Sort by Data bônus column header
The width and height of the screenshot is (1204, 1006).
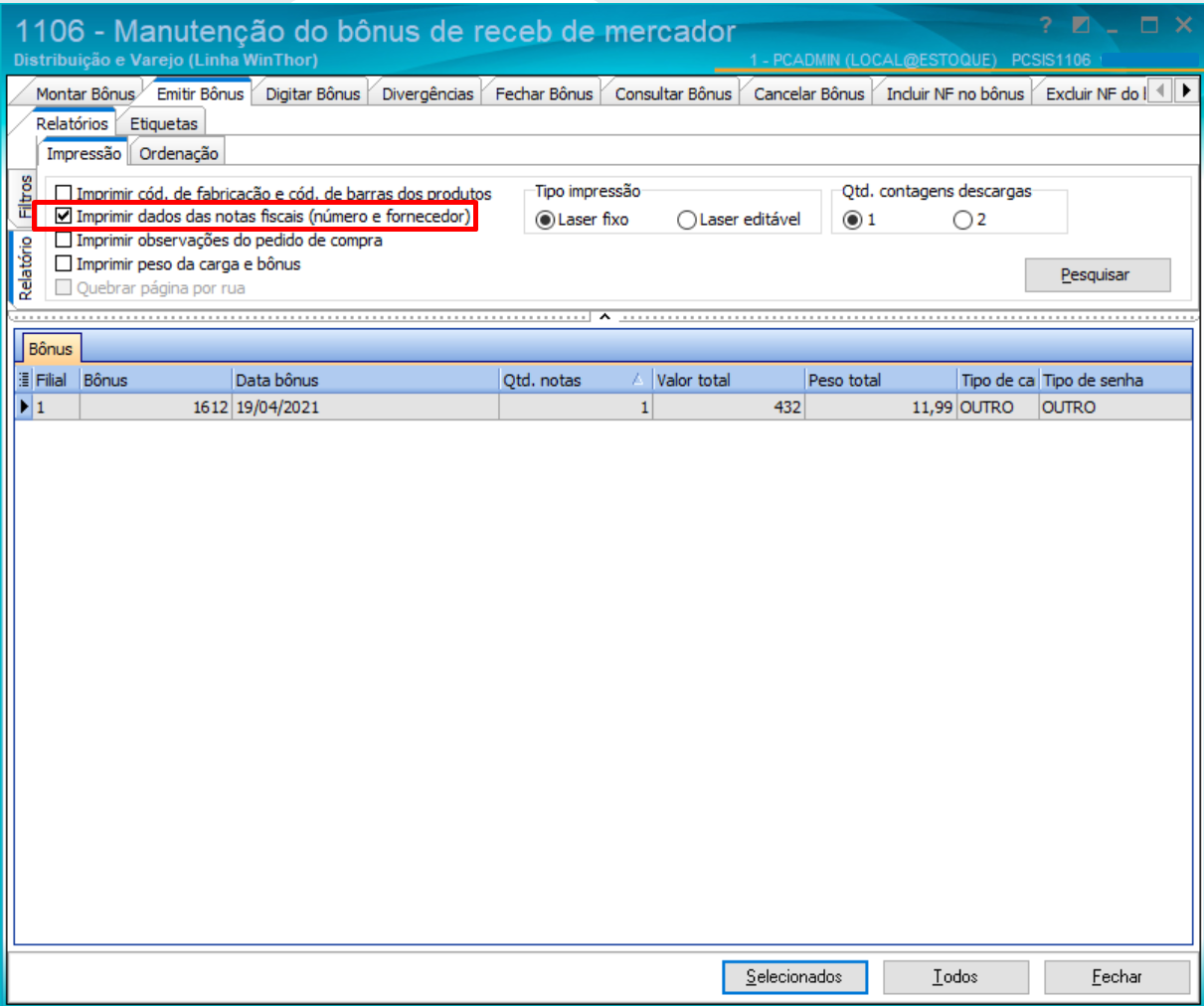click(x=366, y=380)
